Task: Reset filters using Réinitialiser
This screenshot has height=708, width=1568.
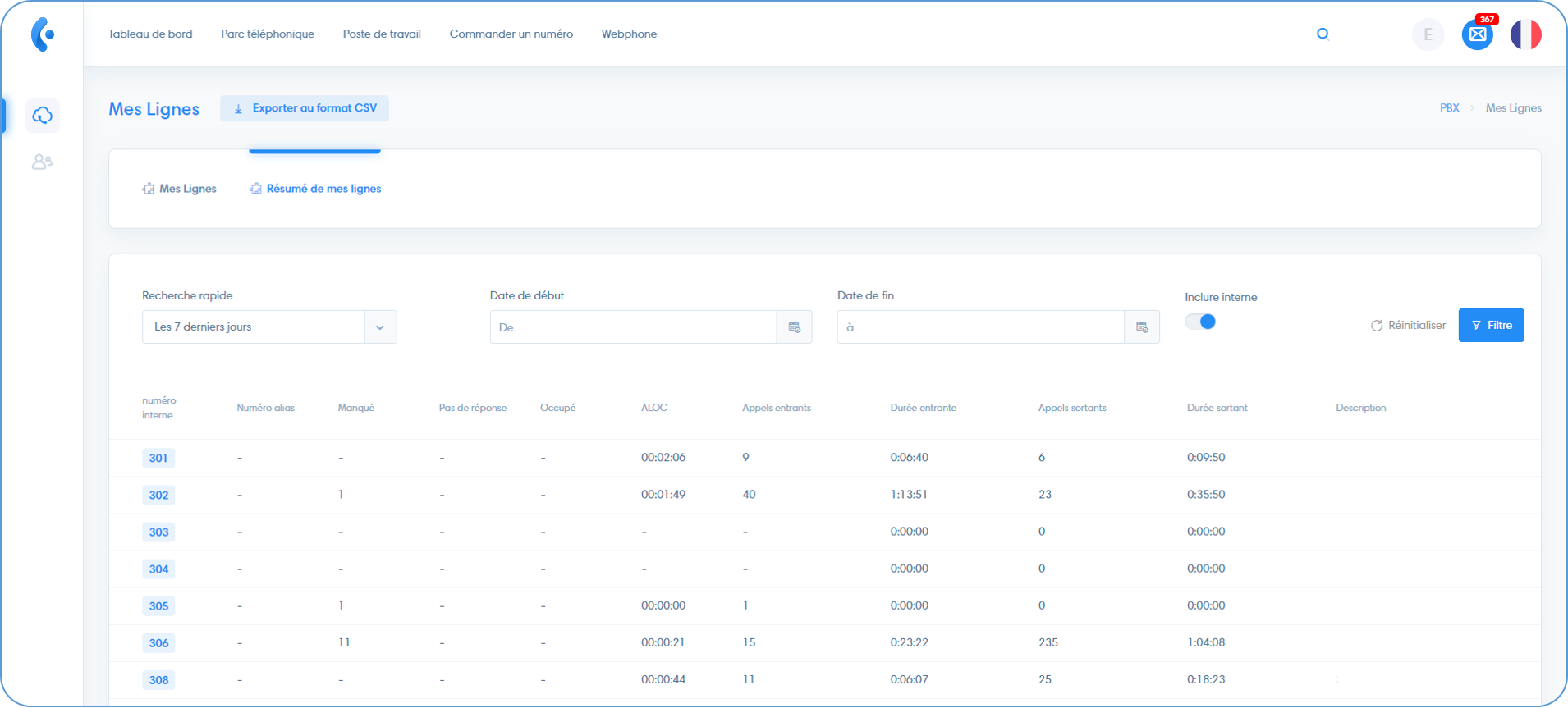Action: [1408, 326]
